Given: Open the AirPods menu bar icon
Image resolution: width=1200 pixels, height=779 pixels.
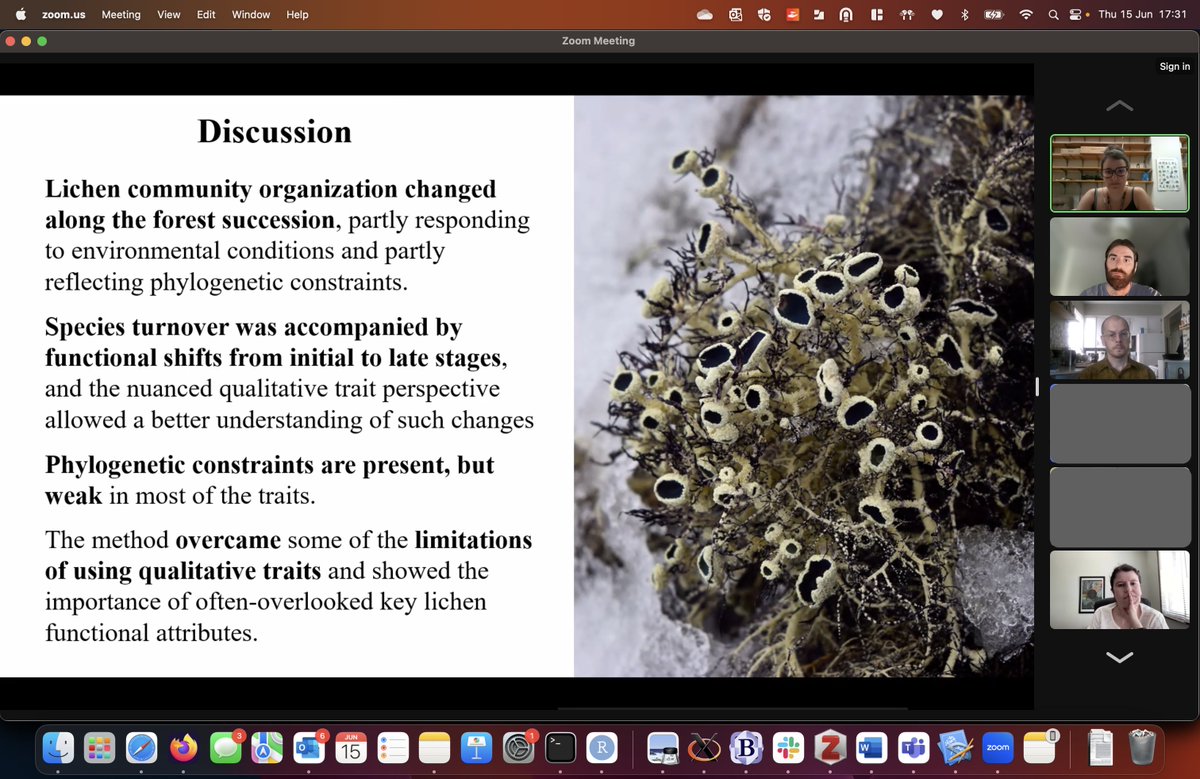Looking at the screenshot, I should pyautogui.click(x=908, y=15).
